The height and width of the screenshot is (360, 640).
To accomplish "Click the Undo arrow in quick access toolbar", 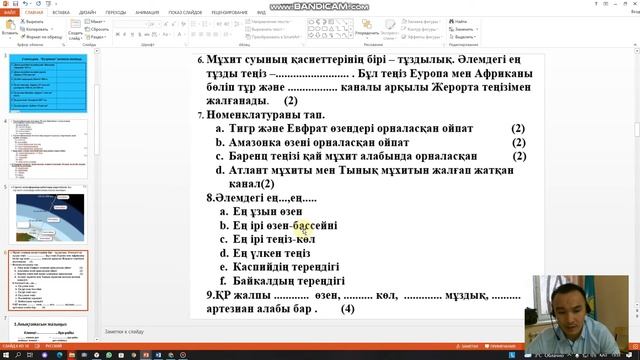I will coord(25,4).
